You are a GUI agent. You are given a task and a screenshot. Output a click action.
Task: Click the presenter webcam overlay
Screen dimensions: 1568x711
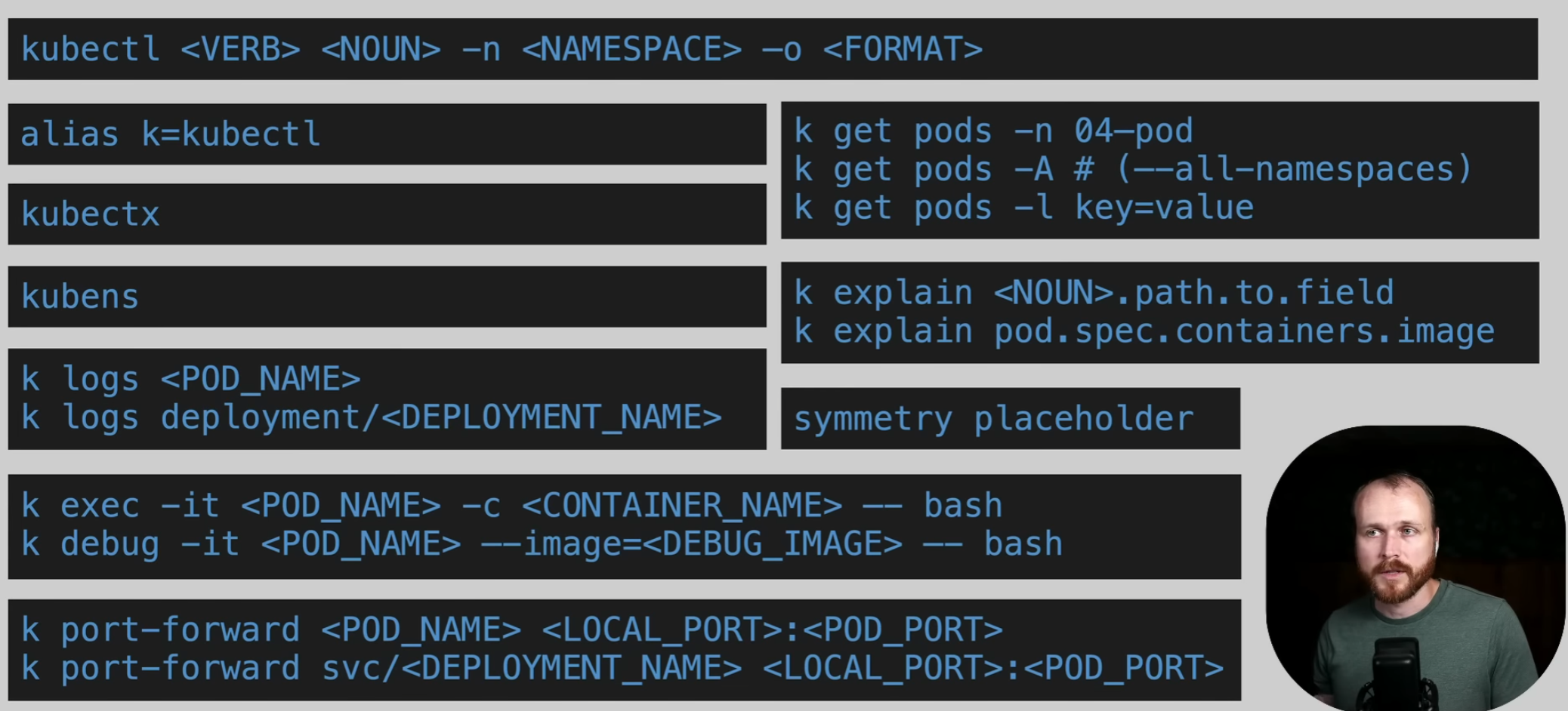[1415, 568]
